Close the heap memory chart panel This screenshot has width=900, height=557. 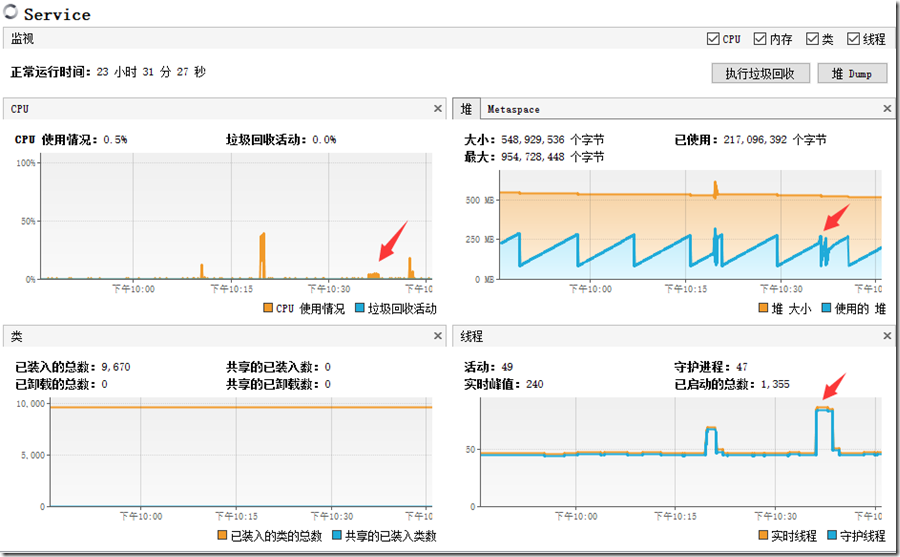point(887,109)
